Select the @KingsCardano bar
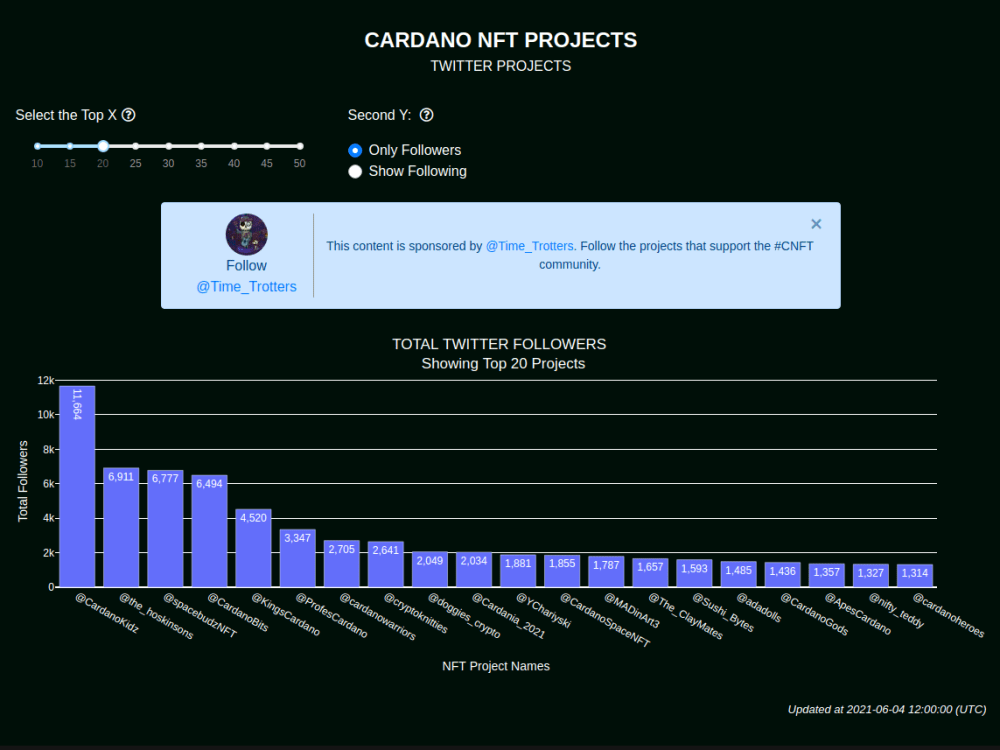 253,550
